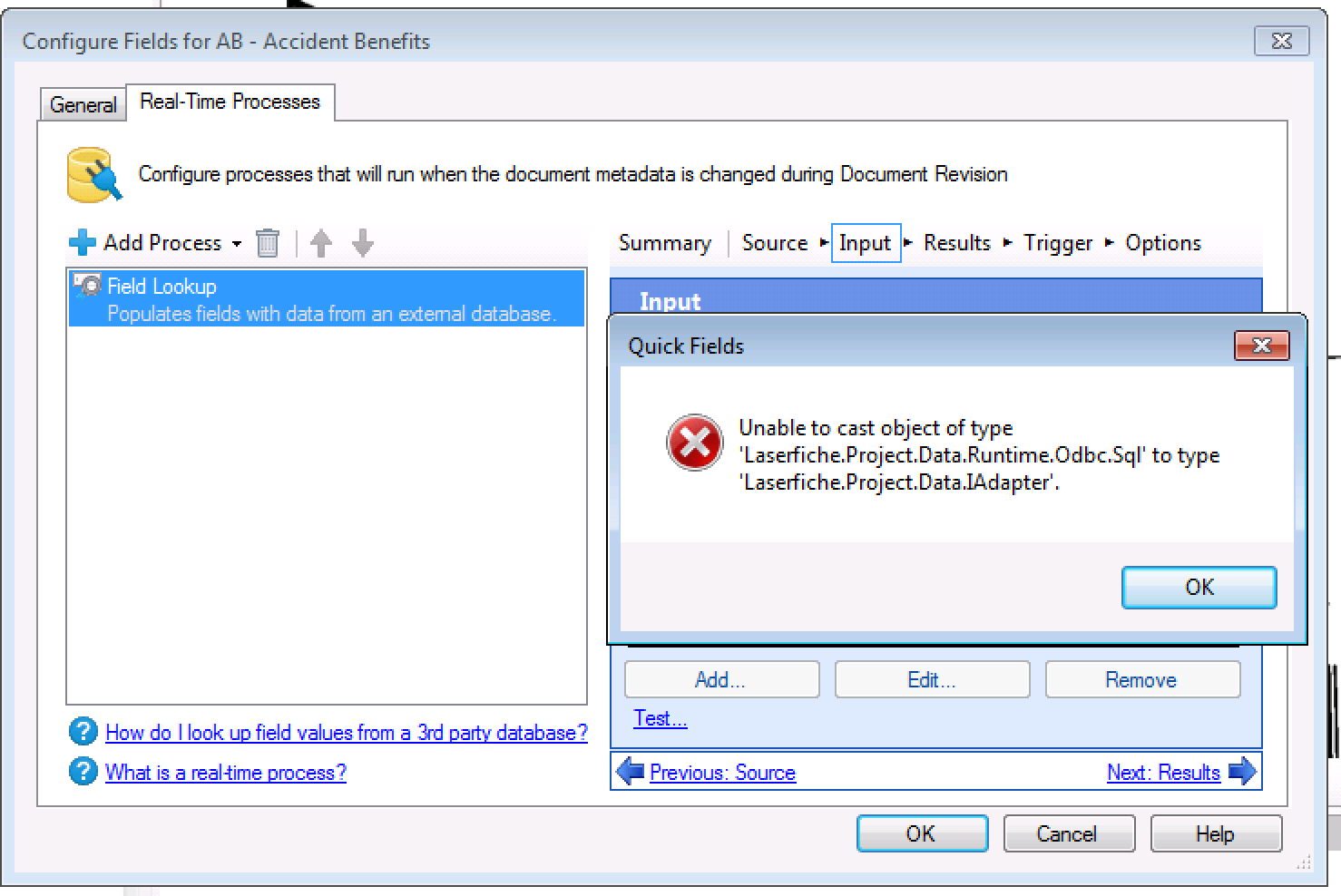
Task: Click the red error icon in Quick Fields dialog
Action: (694, 443)
